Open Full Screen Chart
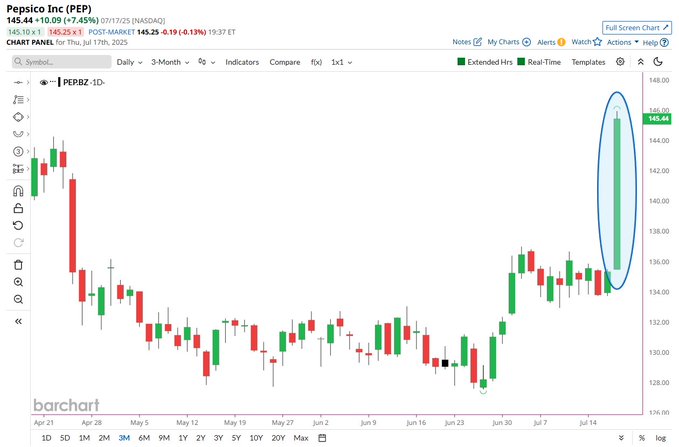 coord(637,28)
